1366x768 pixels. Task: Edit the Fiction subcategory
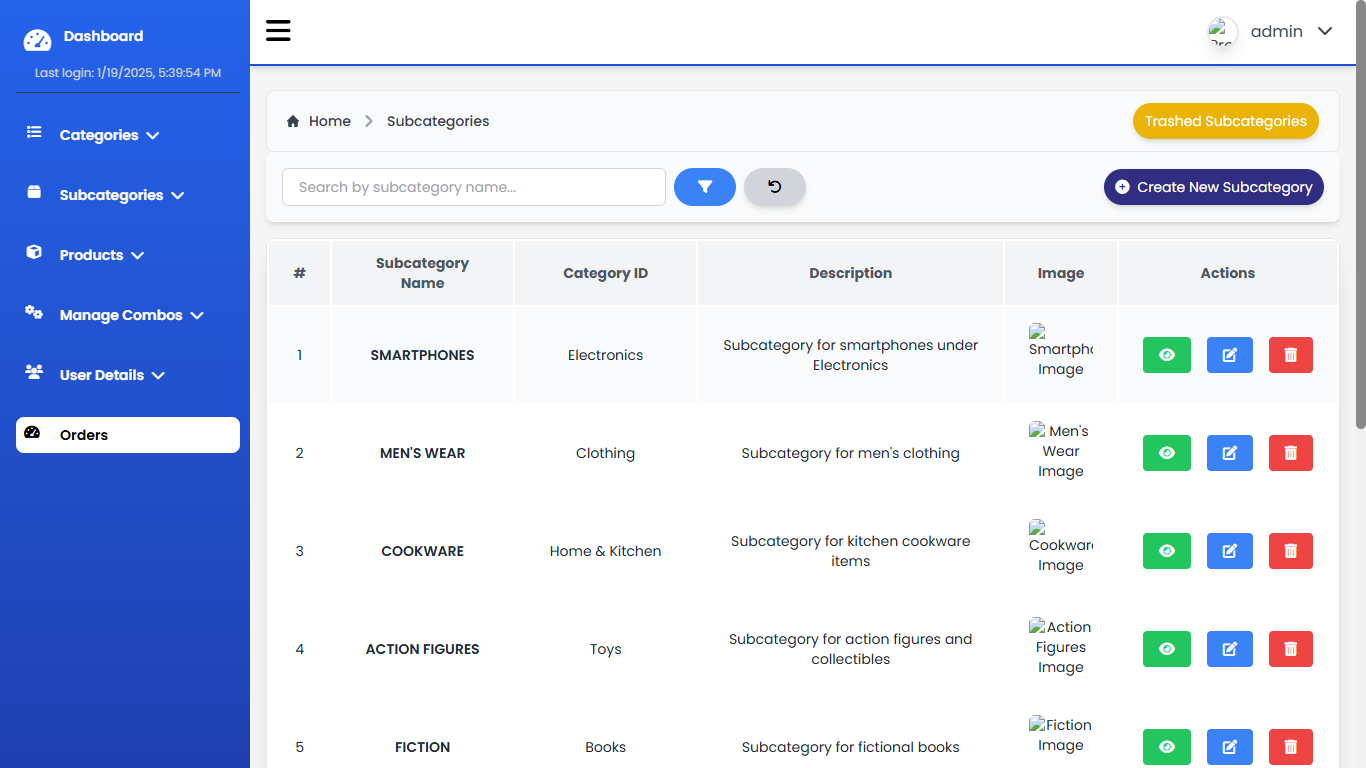(1230, 747)
